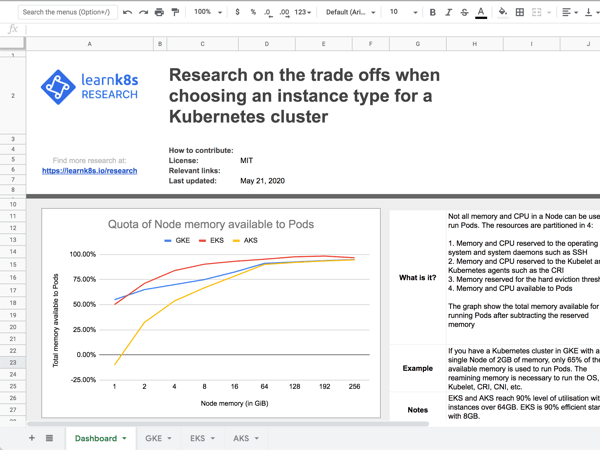Select the Paint format roller icon

(x=175, y=12)
